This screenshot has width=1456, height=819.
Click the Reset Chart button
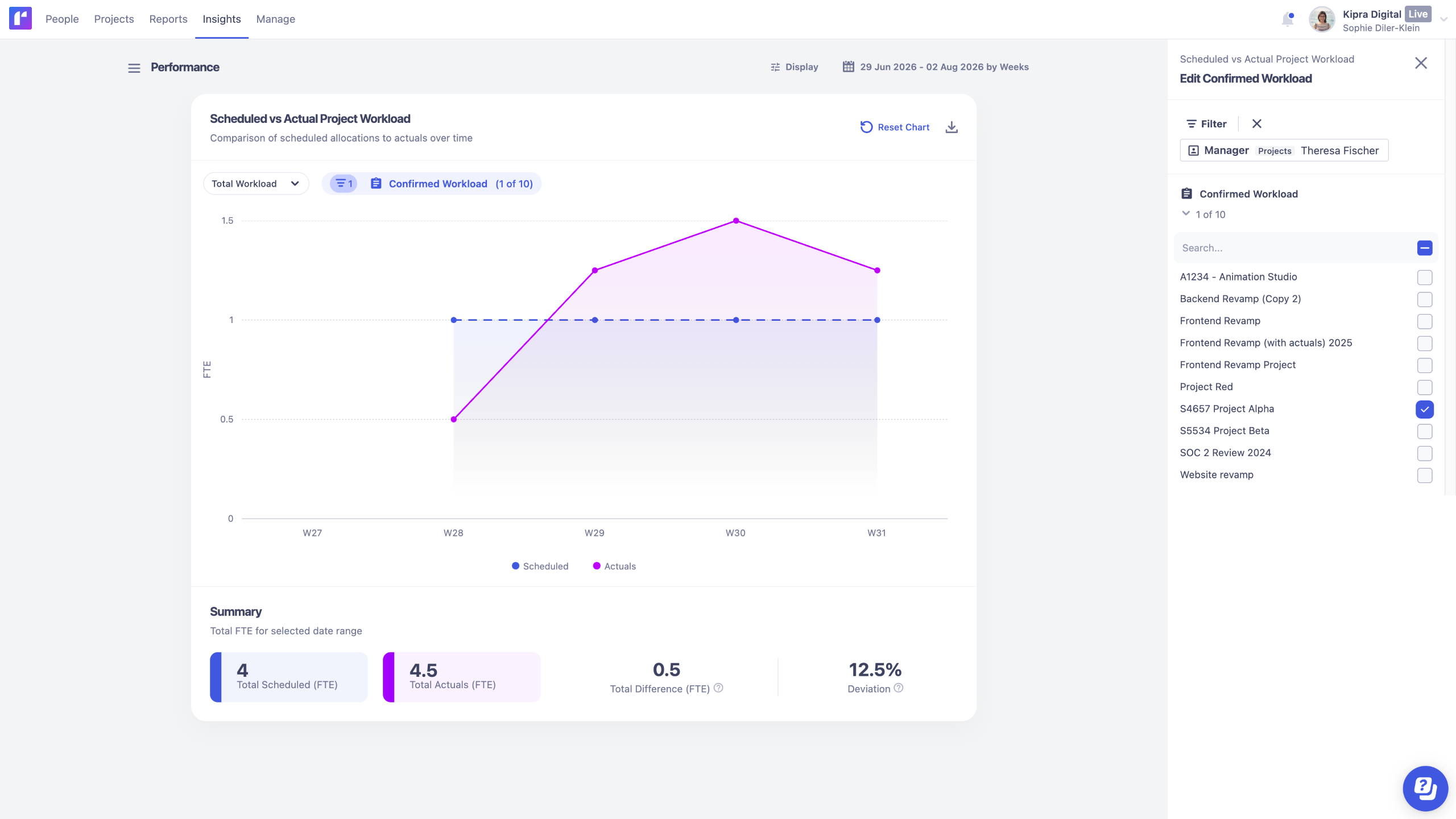pos(895,127)
